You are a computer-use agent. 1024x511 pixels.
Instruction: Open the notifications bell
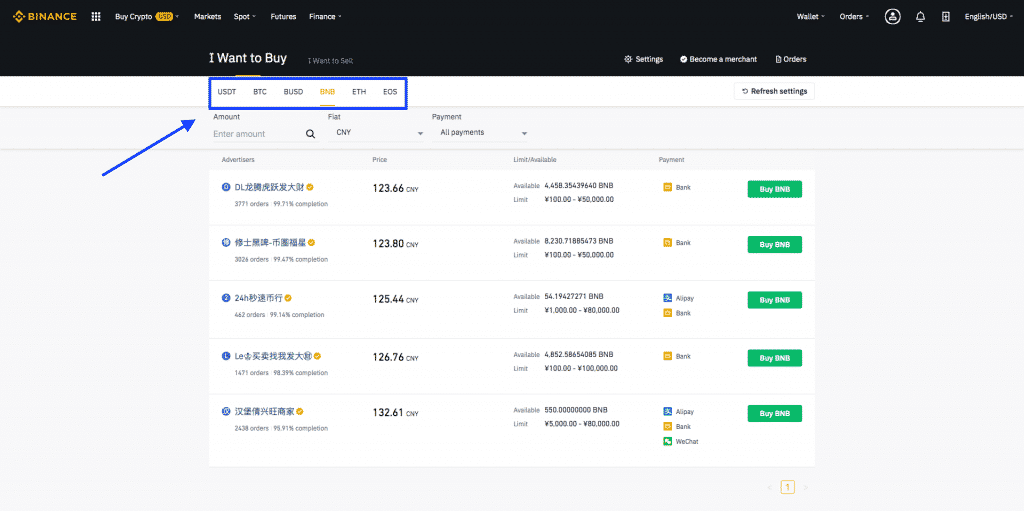[x=920, y=16]
